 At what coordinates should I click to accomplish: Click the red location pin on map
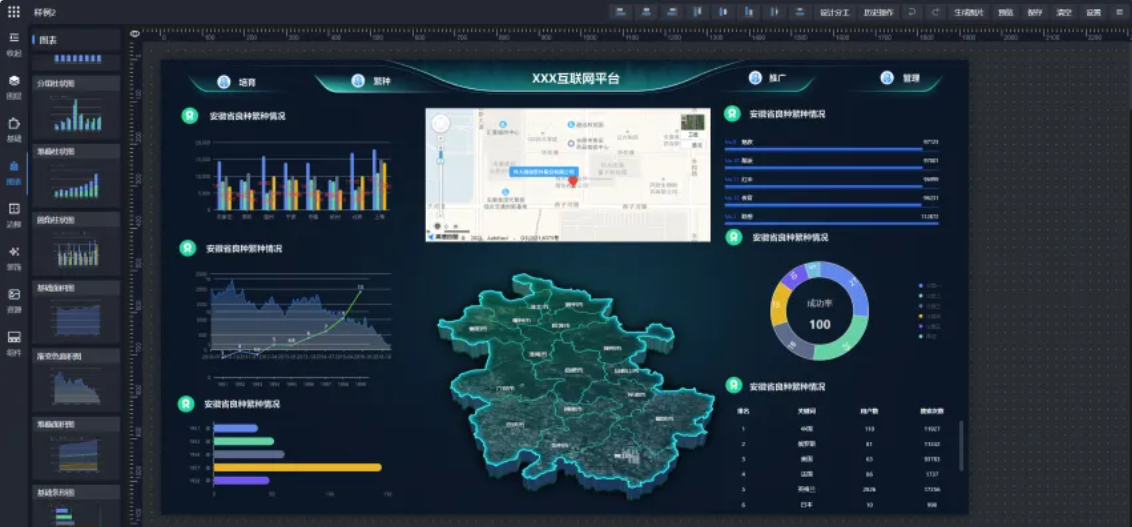point(573,180)
